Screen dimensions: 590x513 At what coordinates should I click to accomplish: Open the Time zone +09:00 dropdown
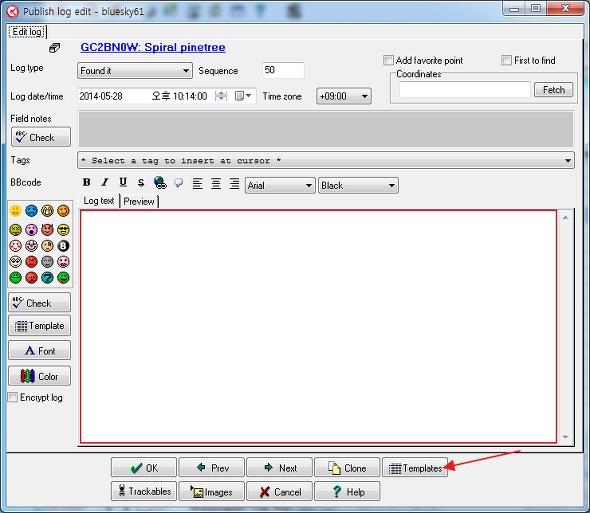(x=344, y=96)
